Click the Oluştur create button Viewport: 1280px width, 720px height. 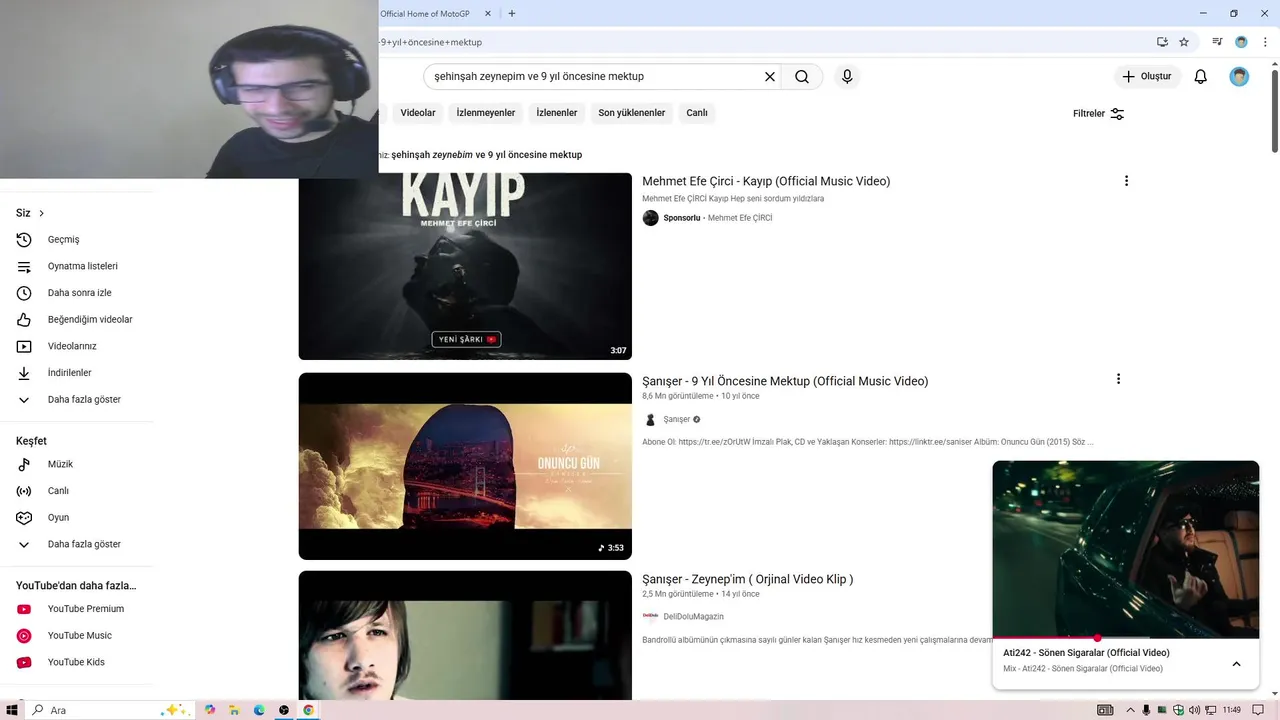(1147, 76)
